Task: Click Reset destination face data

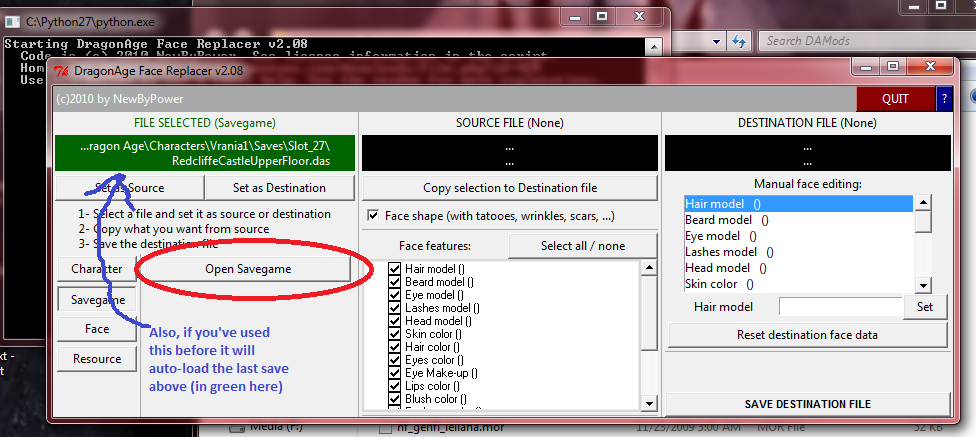Action: point(807,335)
